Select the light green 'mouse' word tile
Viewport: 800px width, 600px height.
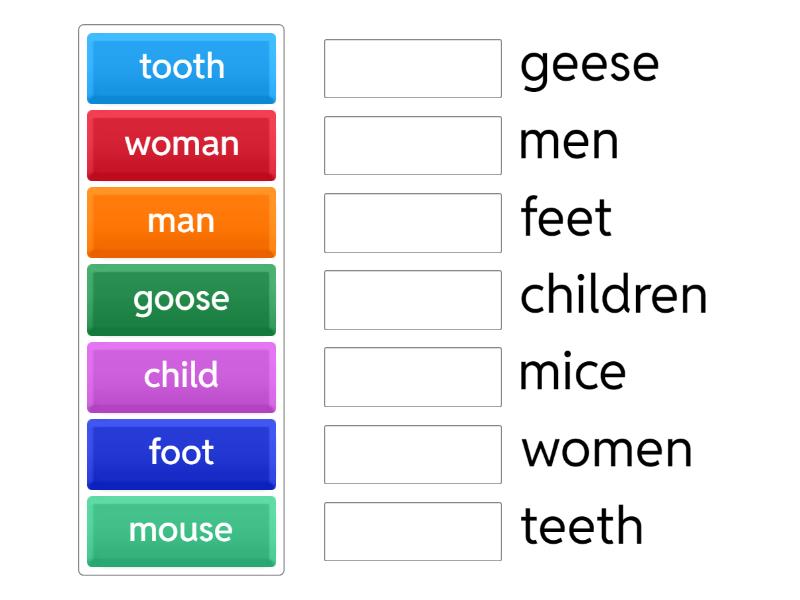tap(181, 531)
